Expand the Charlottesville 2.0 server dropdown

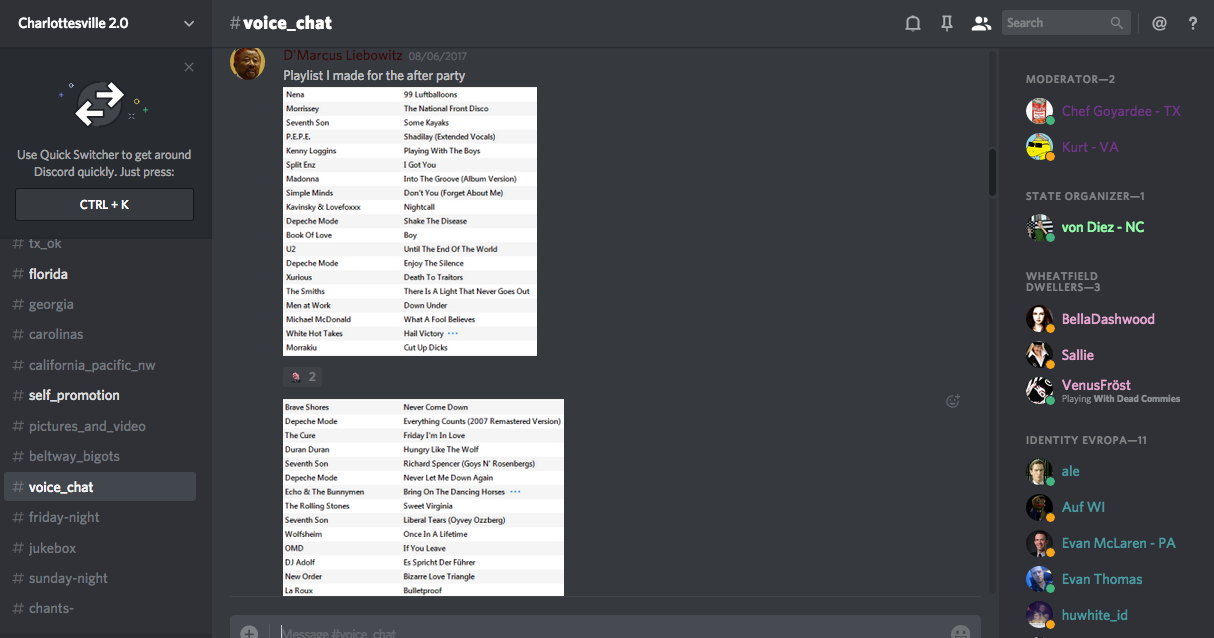[x=189, y=23]
